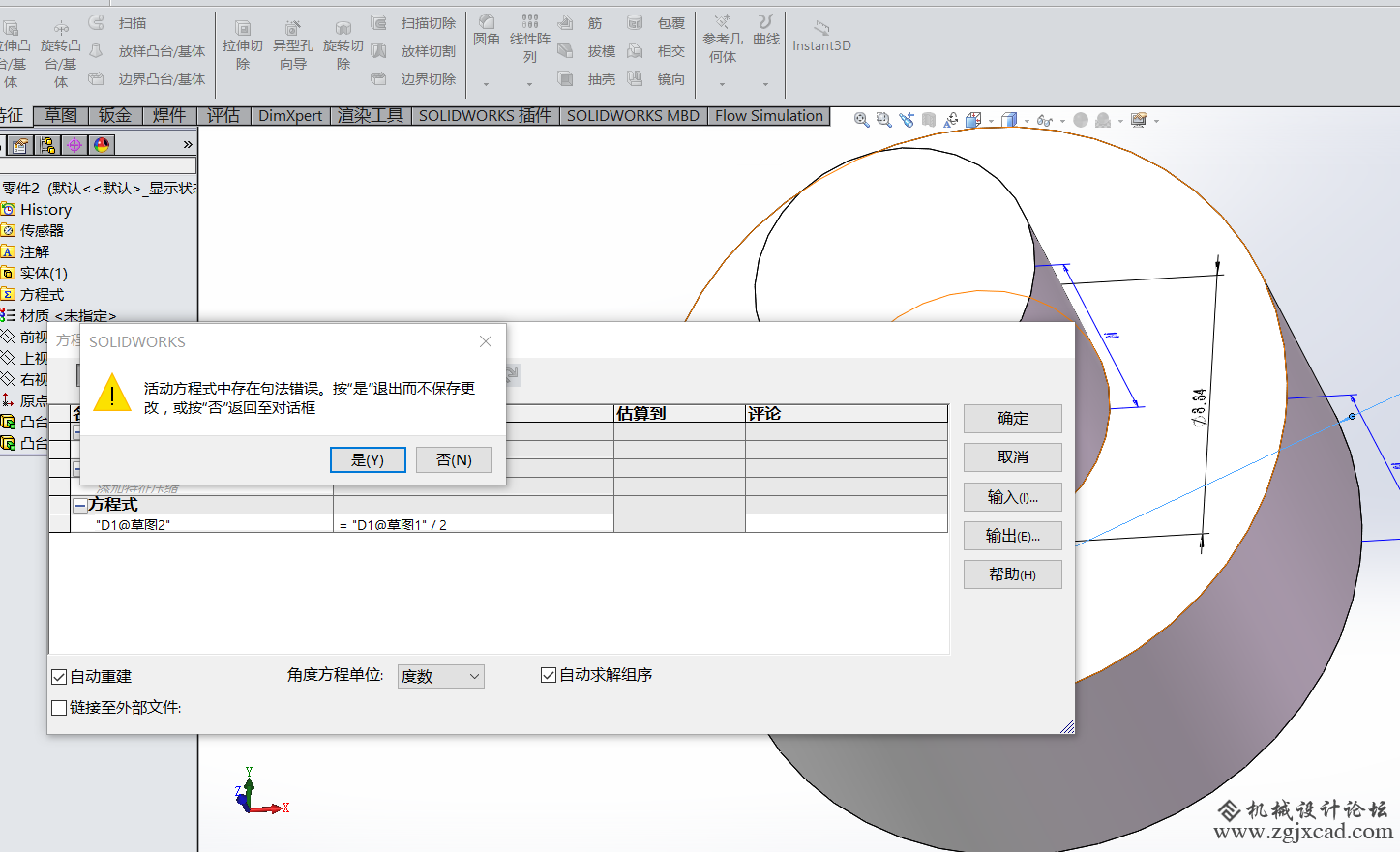Click the 取消 button in equations dialog
Screen dimensions: 1400x852
(1013, 457)
